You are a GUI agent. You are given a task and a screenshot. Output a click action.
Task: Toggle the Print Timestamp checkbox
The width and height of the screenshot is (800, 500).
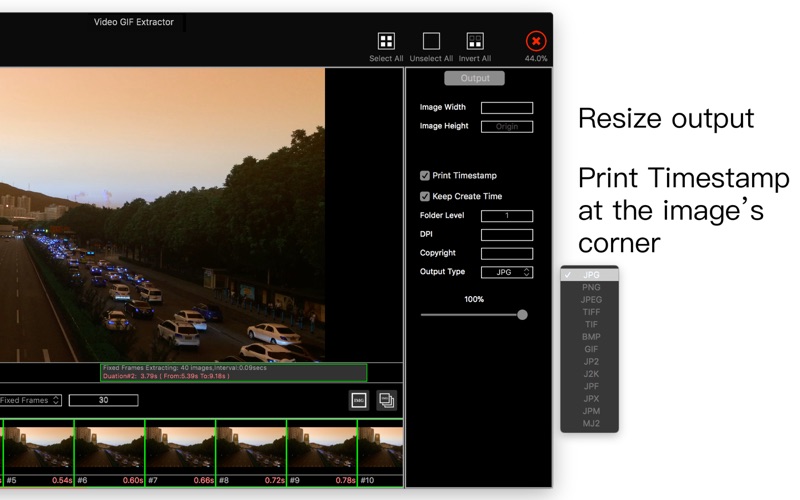[x=424, y=176]
